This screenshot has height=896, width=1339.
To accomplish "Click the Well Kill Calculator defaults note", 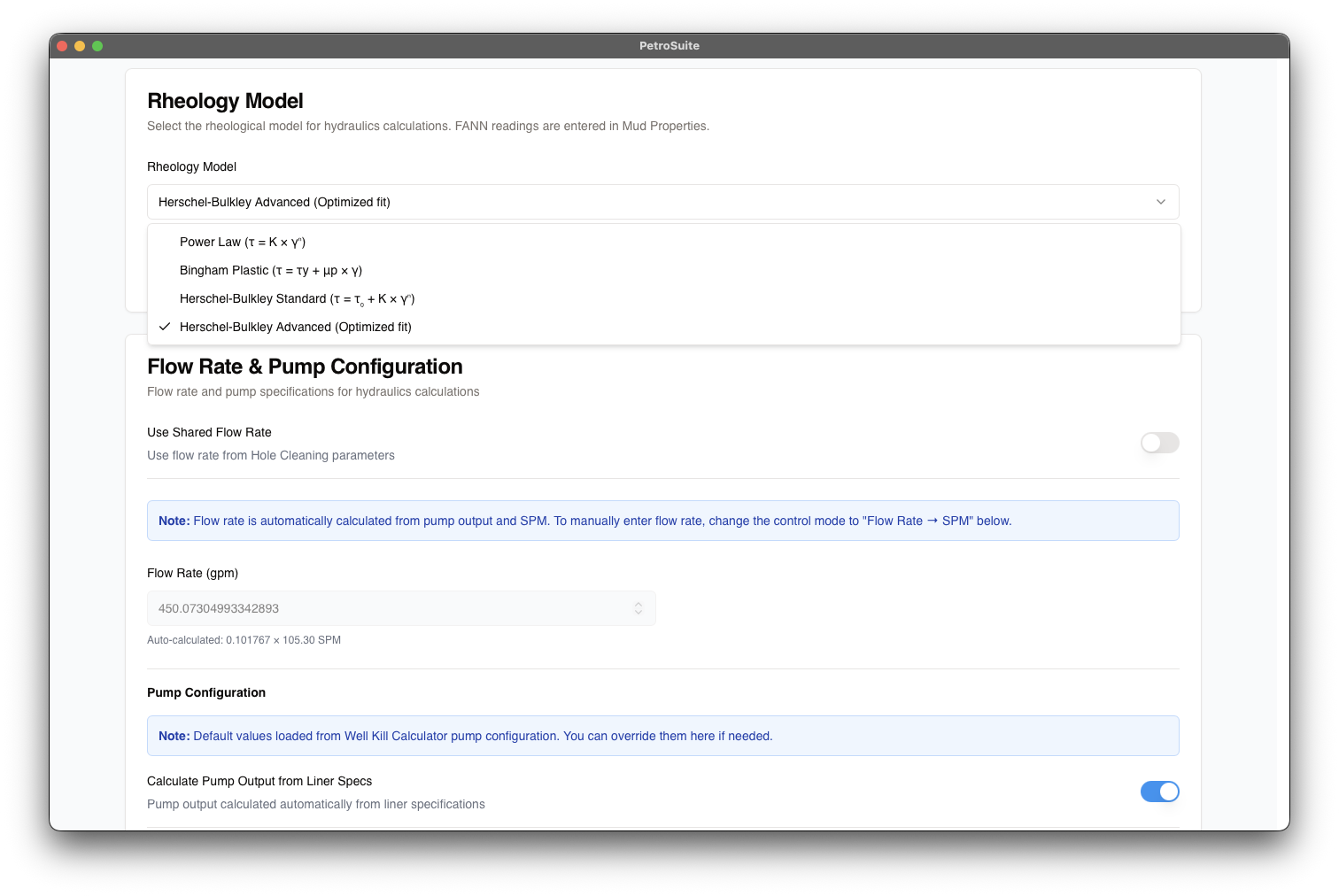I will [662, 736].
